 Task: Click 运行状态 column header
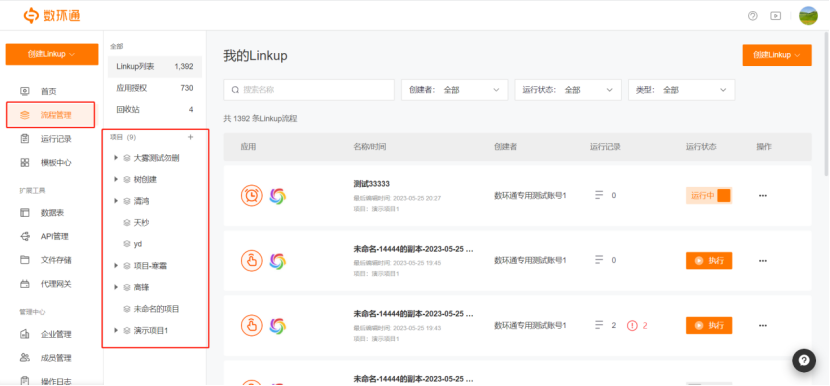tap(701, 147)
